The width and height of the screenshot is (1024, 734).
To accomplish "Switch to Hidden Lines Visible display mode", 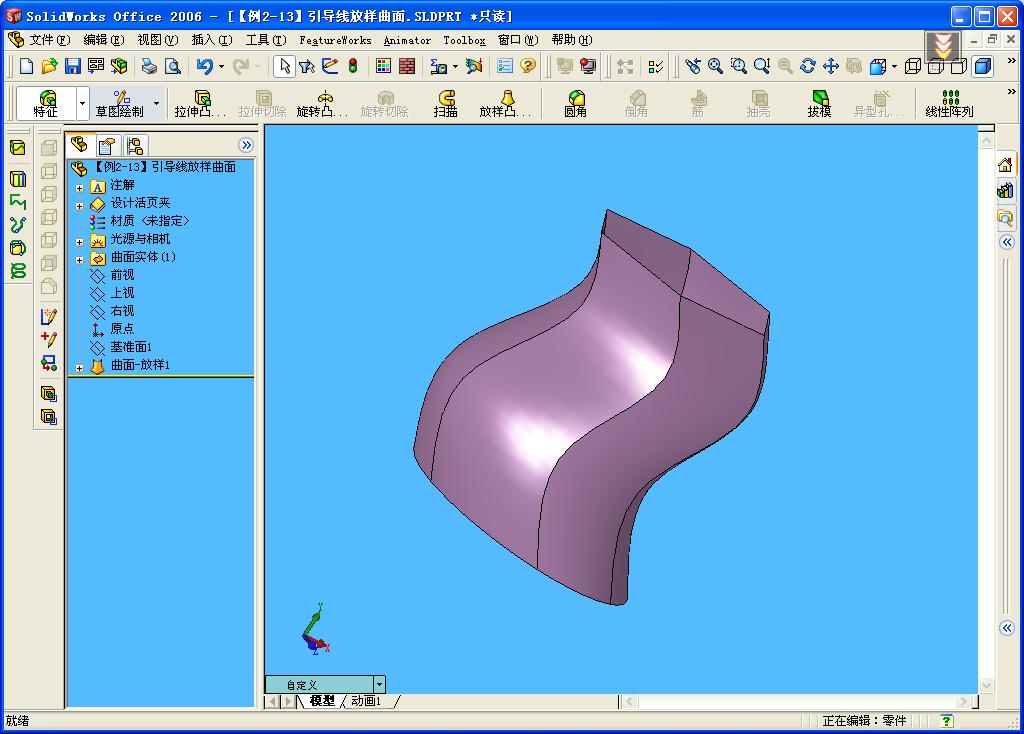I will click(936, 66).
